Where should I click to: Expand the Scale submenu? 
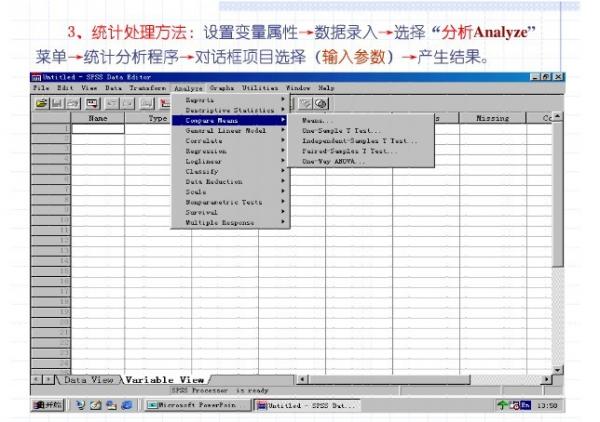click(230, 192)
